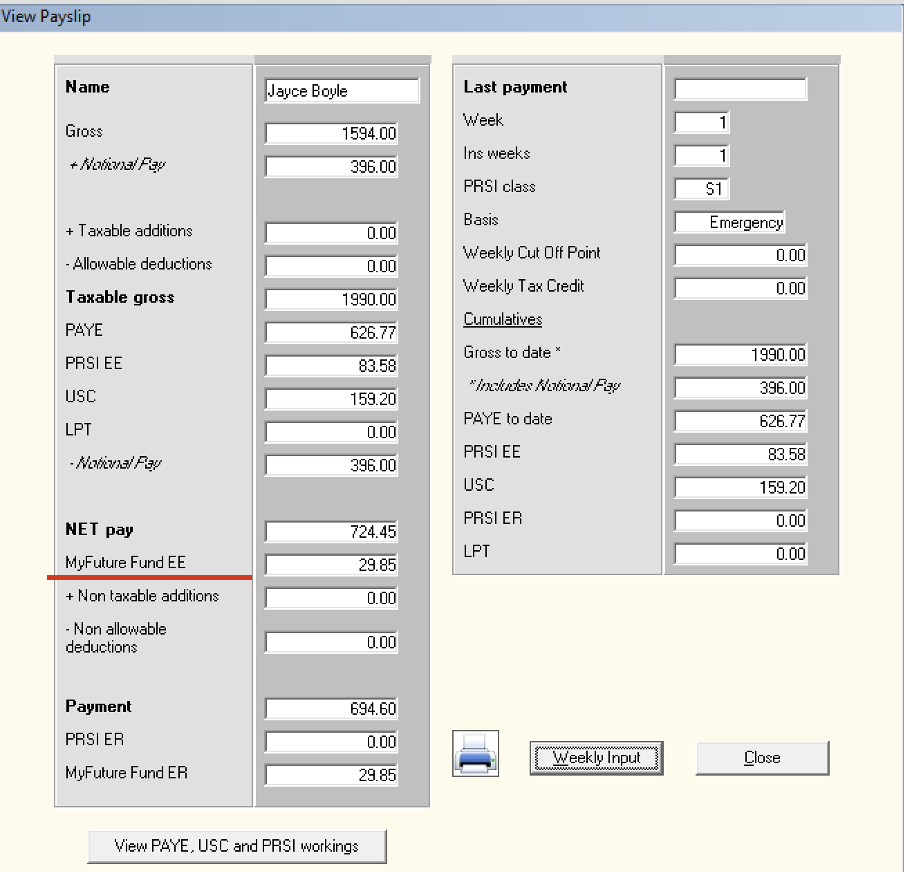
Task: Click the MyFuture Fund ER field
Action: point(331,775)
